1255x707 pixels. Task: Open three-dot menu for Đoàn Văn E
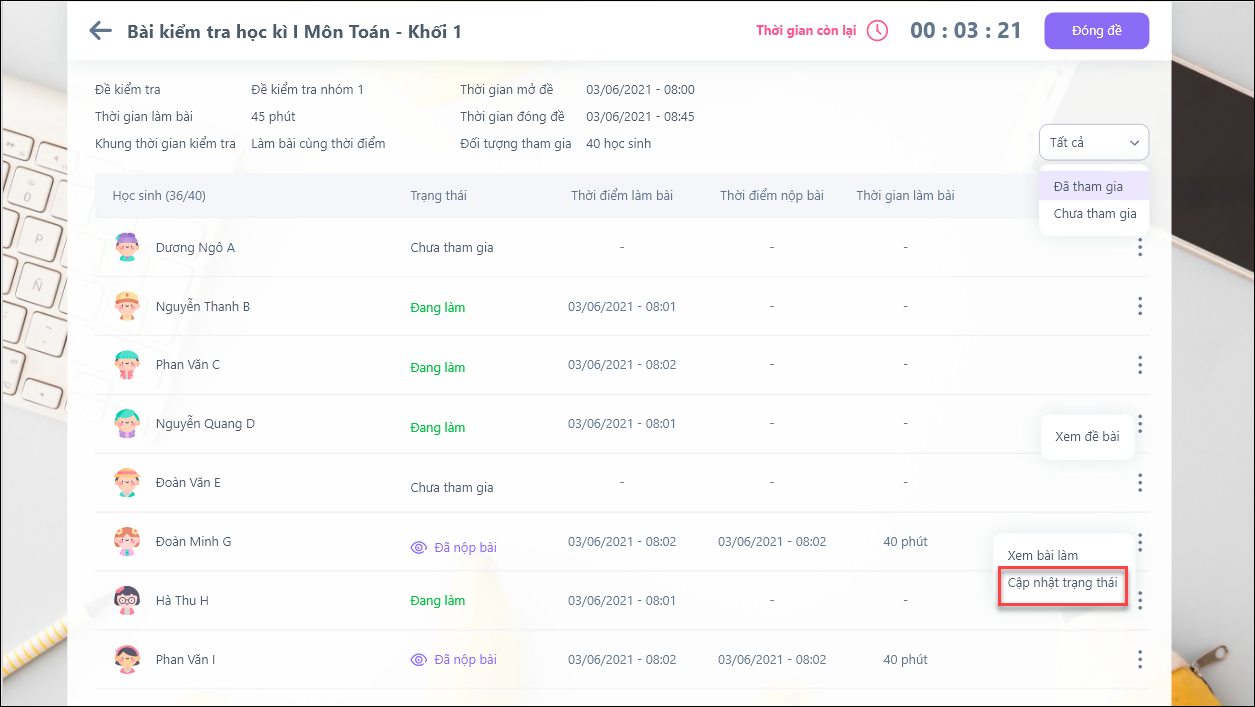coord(1140,483)
